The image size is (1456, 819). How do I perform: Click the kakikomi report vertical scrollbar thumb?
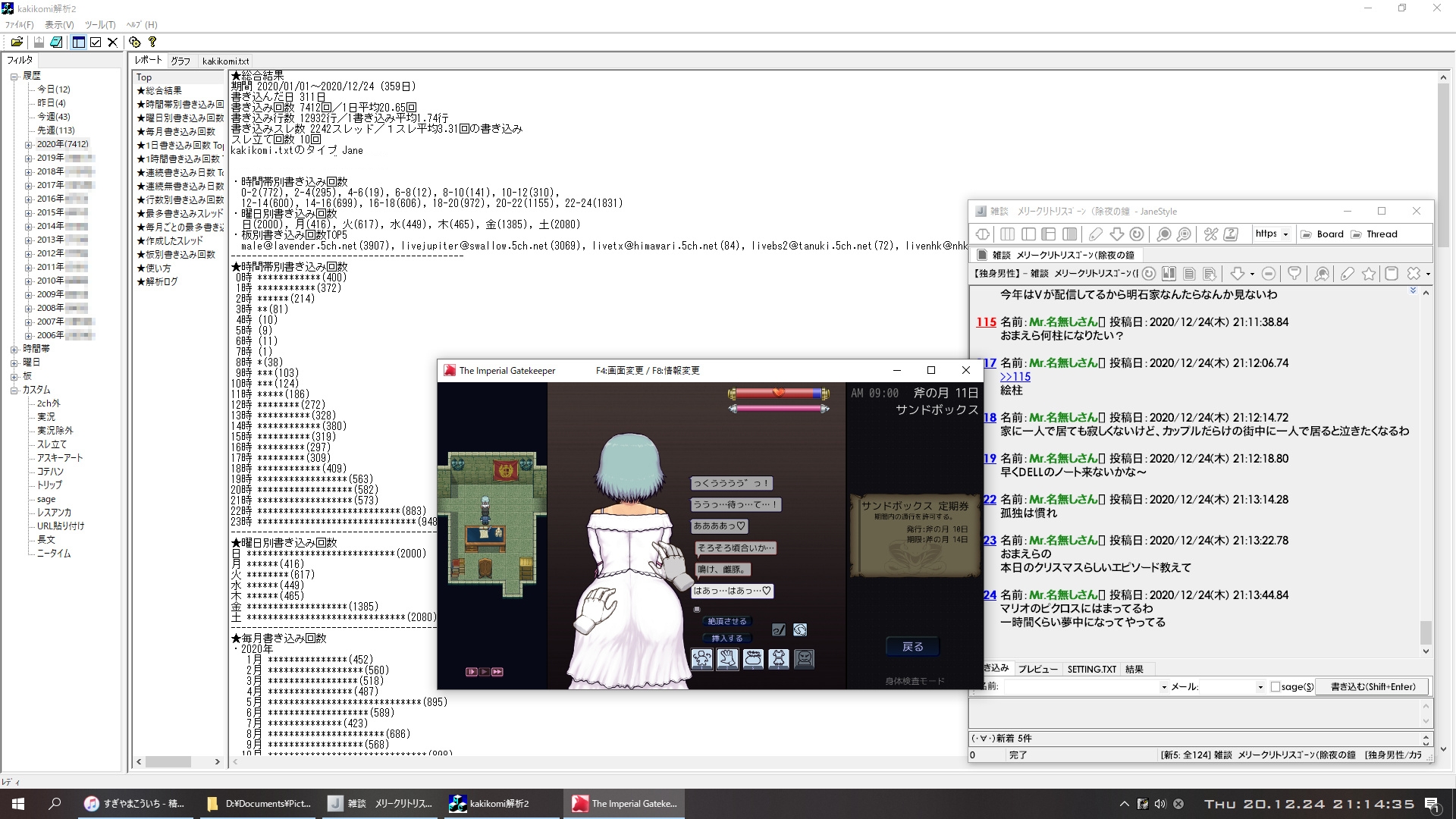1443,165
